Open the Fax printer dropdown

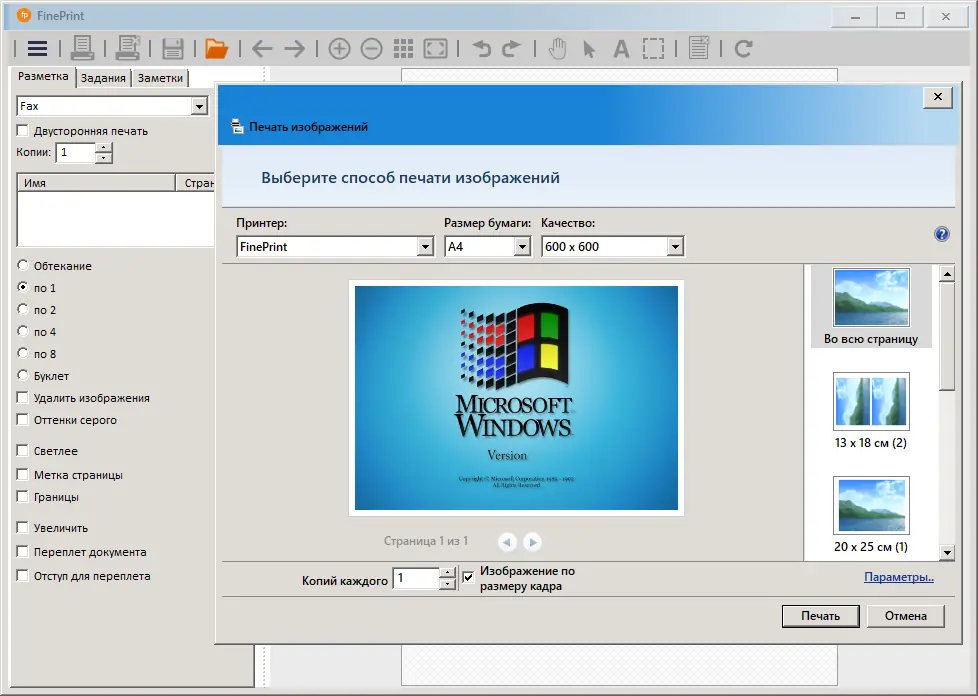tap(199, 106)
